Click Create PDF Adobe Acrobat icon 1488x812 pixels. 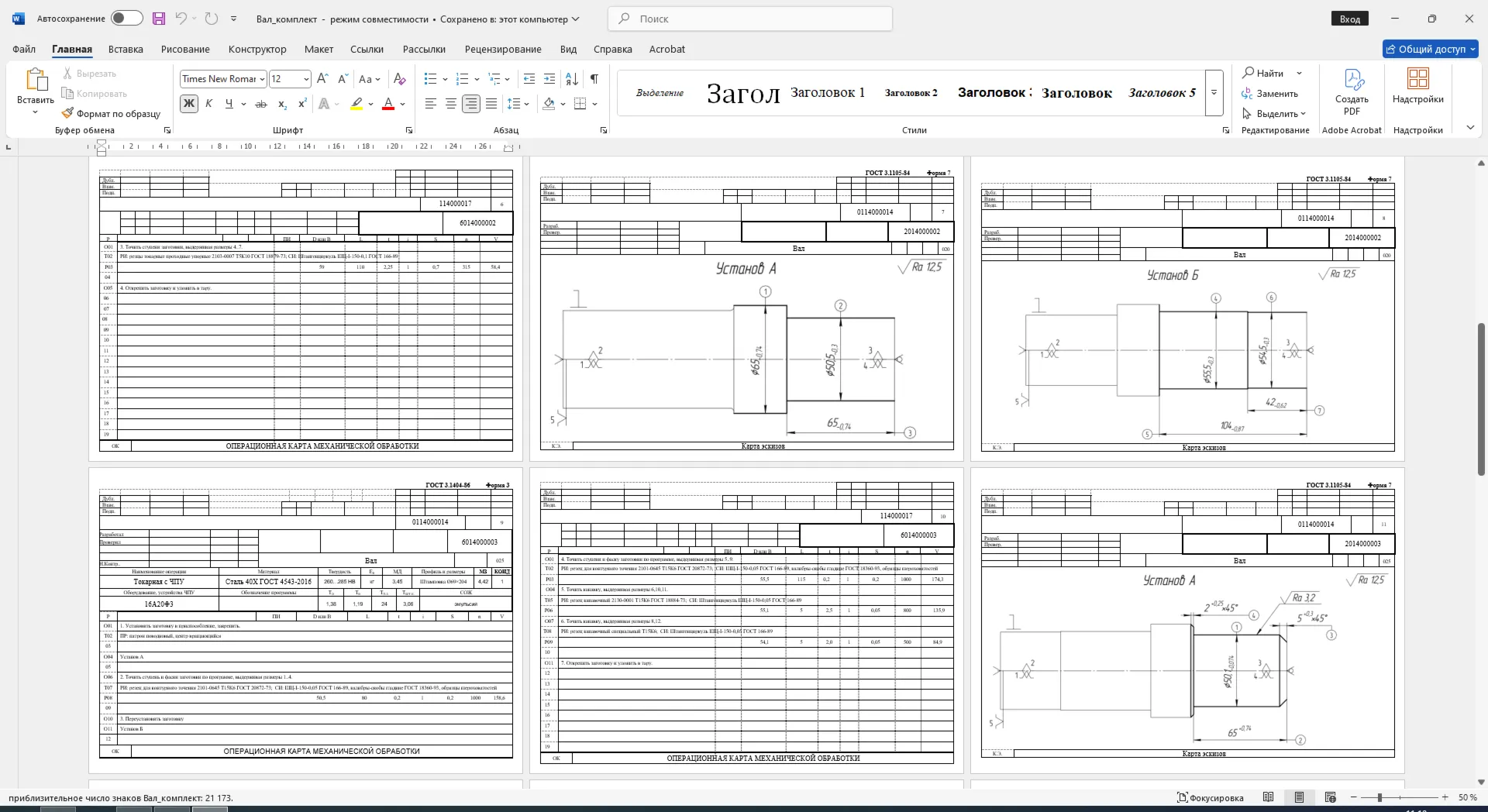pyautogui.click(x=1352, y=93)
